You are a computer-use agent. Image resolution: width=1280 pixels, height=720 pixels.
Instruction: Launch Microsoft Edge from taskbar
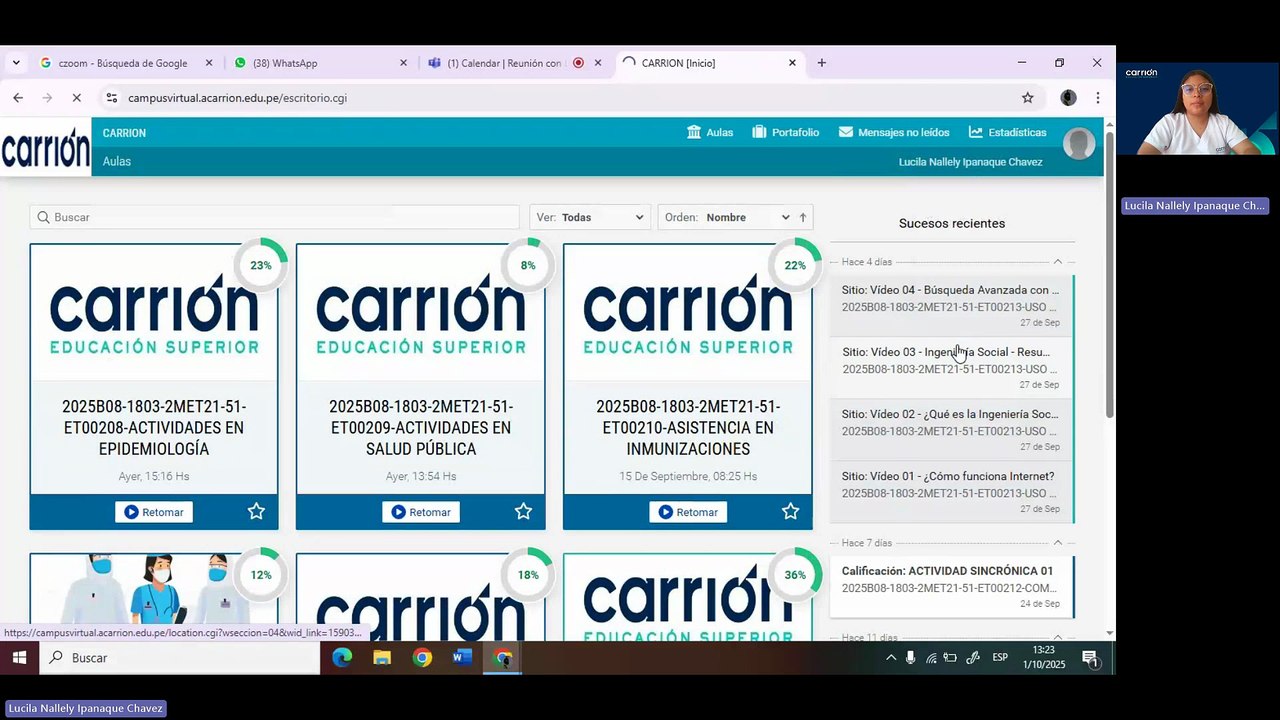pos(342,658)
